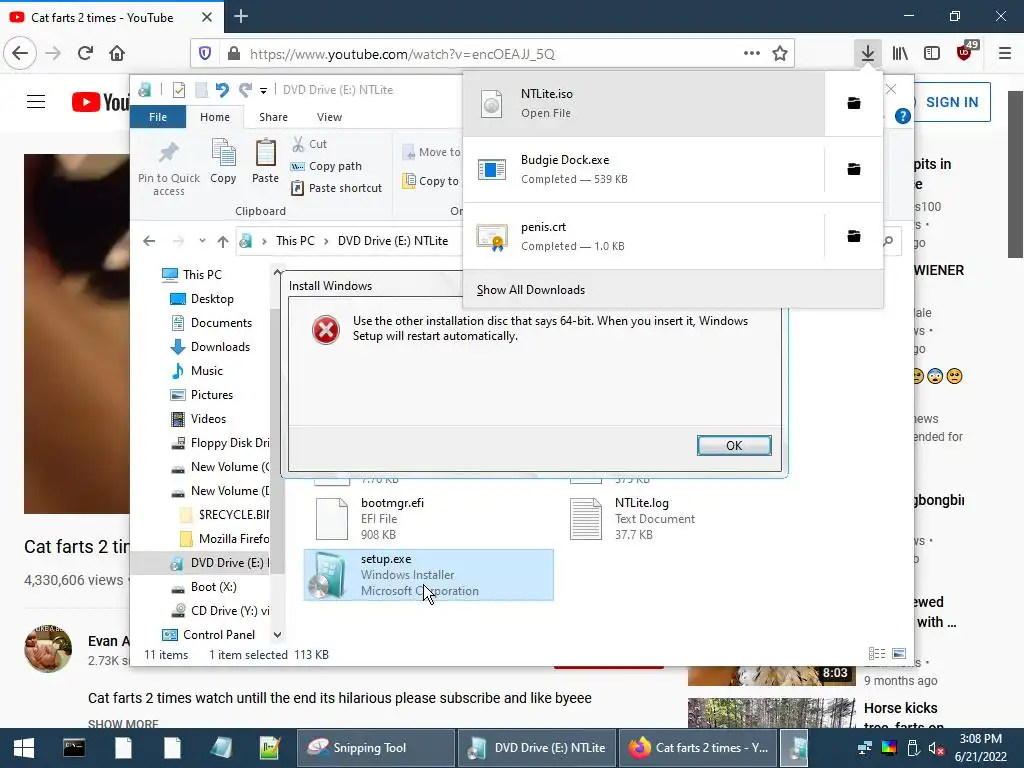Click the YouTube address bar

point(494,54)
